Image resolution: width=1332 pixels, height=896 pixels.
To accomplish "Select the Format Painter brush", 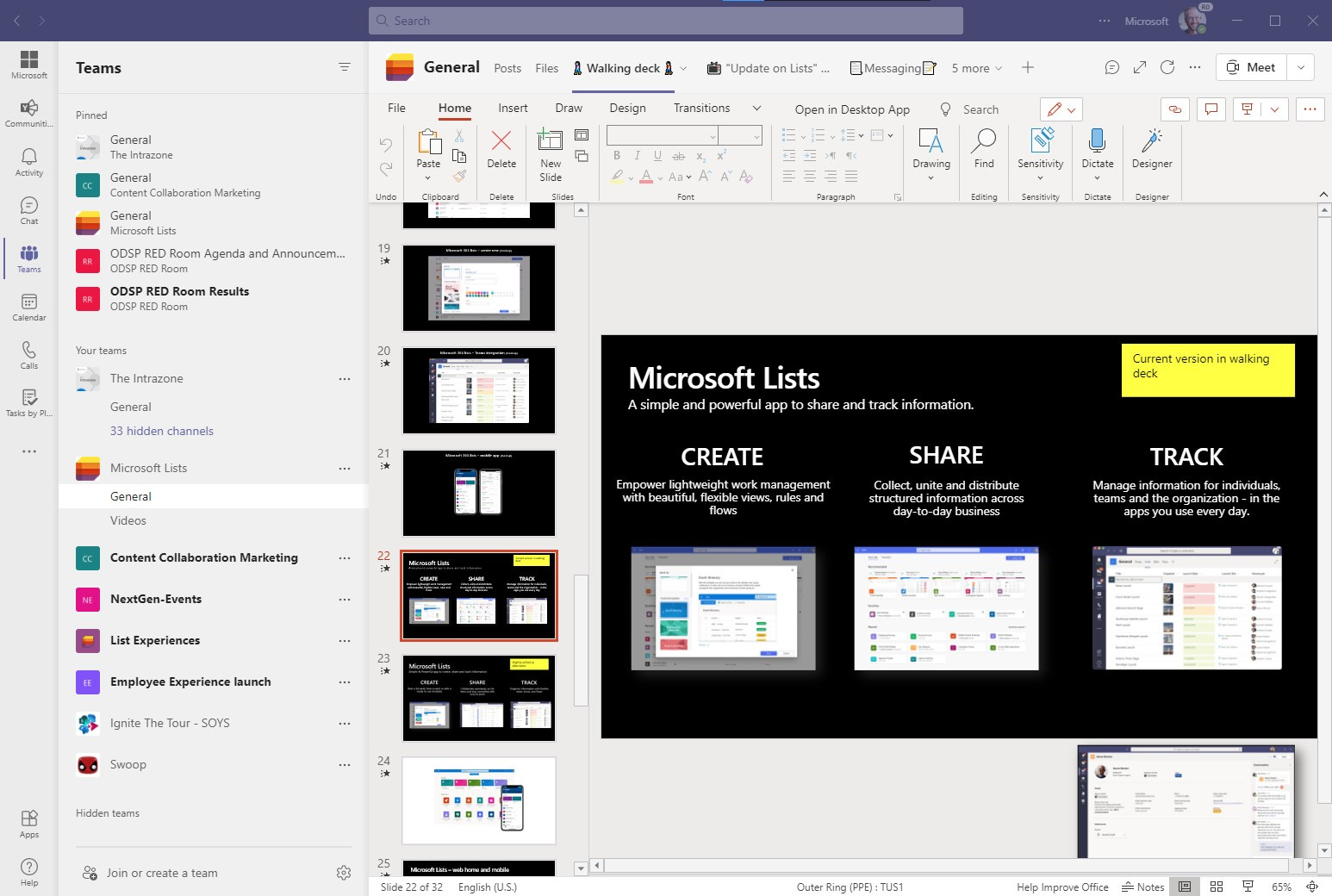I will (459, 176).
